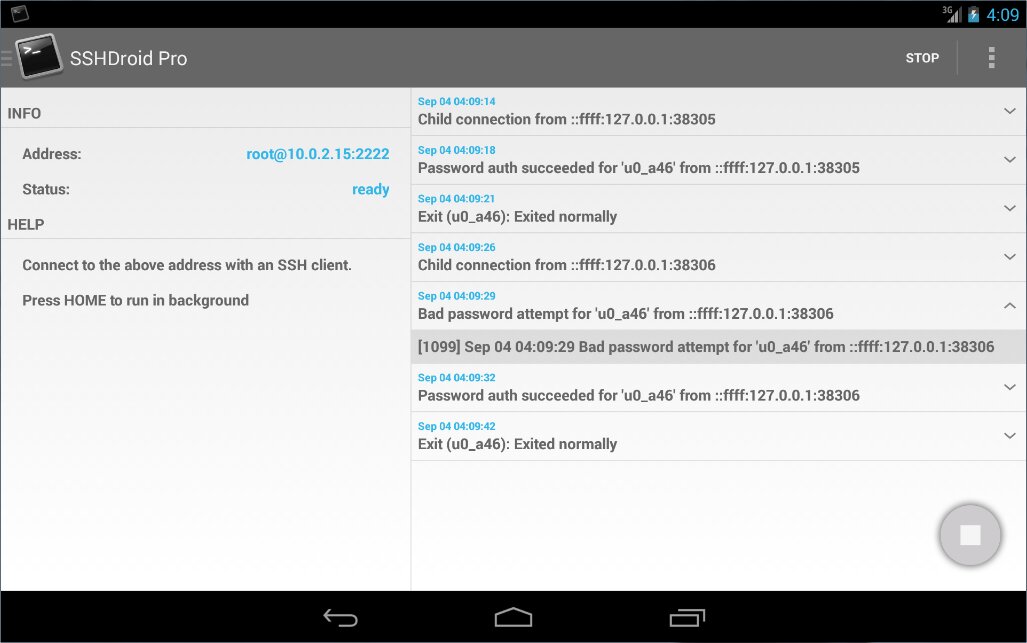Tap the Android Home navigation button
The width and height of the screenshot is (1027, 643).
(x=514, y=617)
